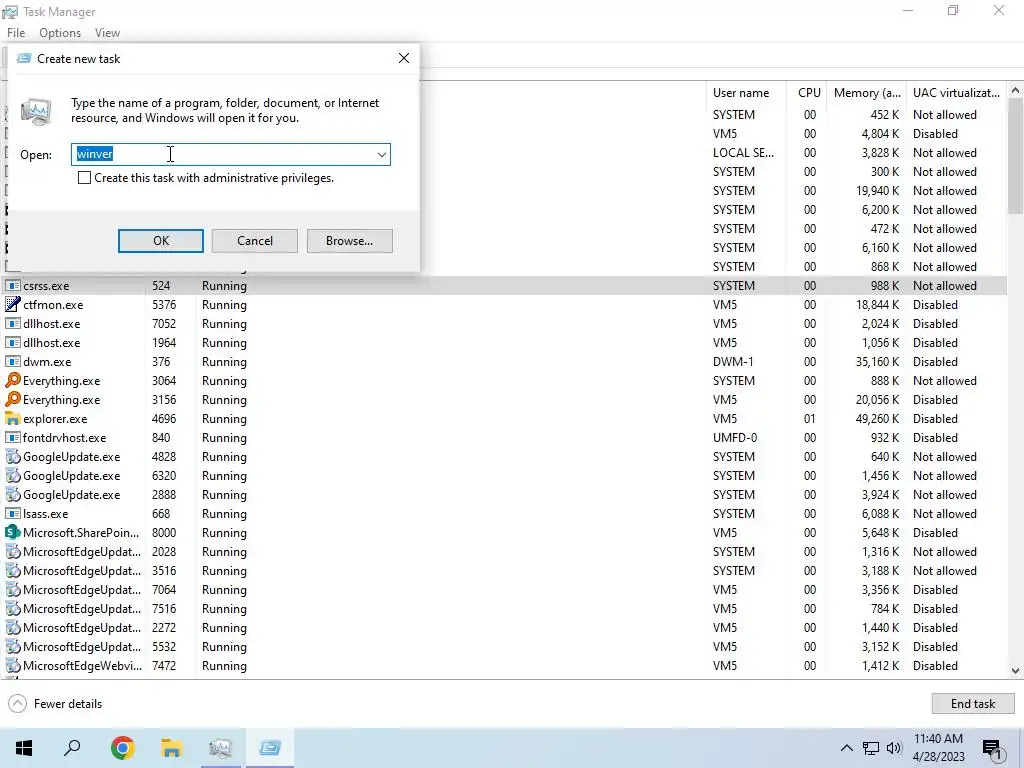
Task: Click the ctfmon.exe pen icon
Action: [x=12, y=304]
